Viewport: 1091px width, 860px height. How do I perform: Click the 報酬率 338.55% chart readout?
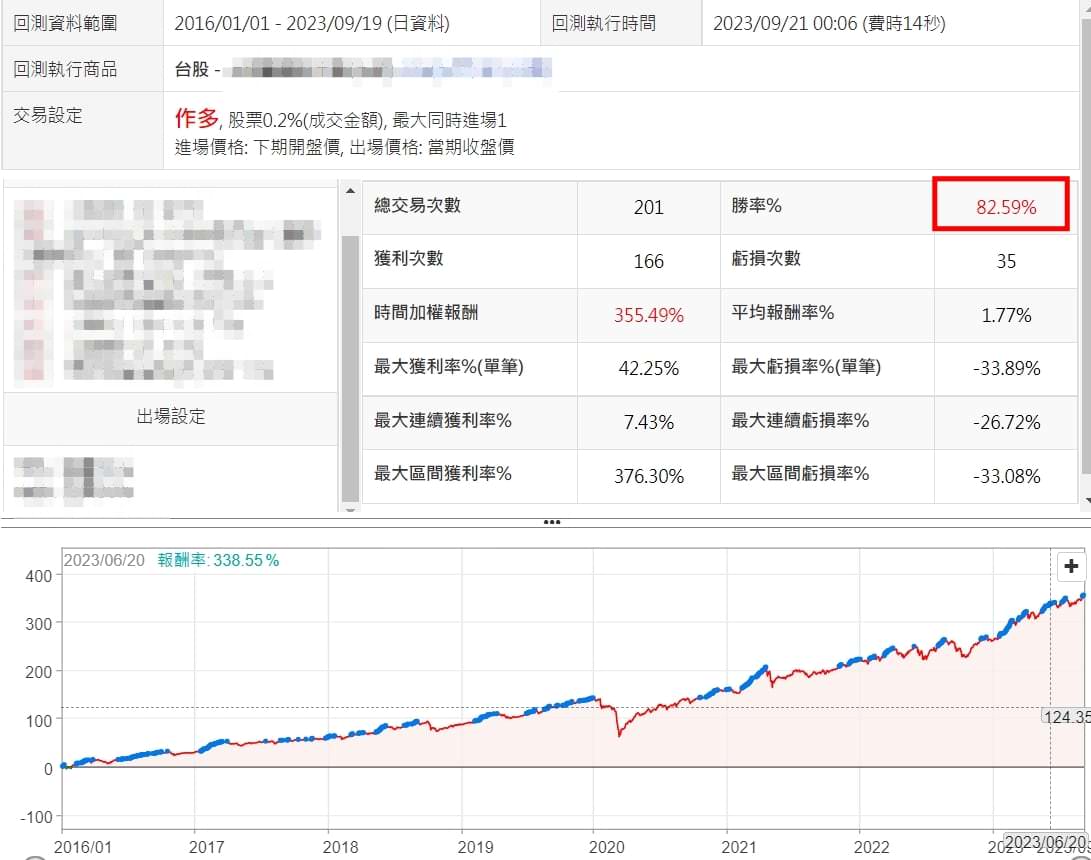[x=218, y=561]
